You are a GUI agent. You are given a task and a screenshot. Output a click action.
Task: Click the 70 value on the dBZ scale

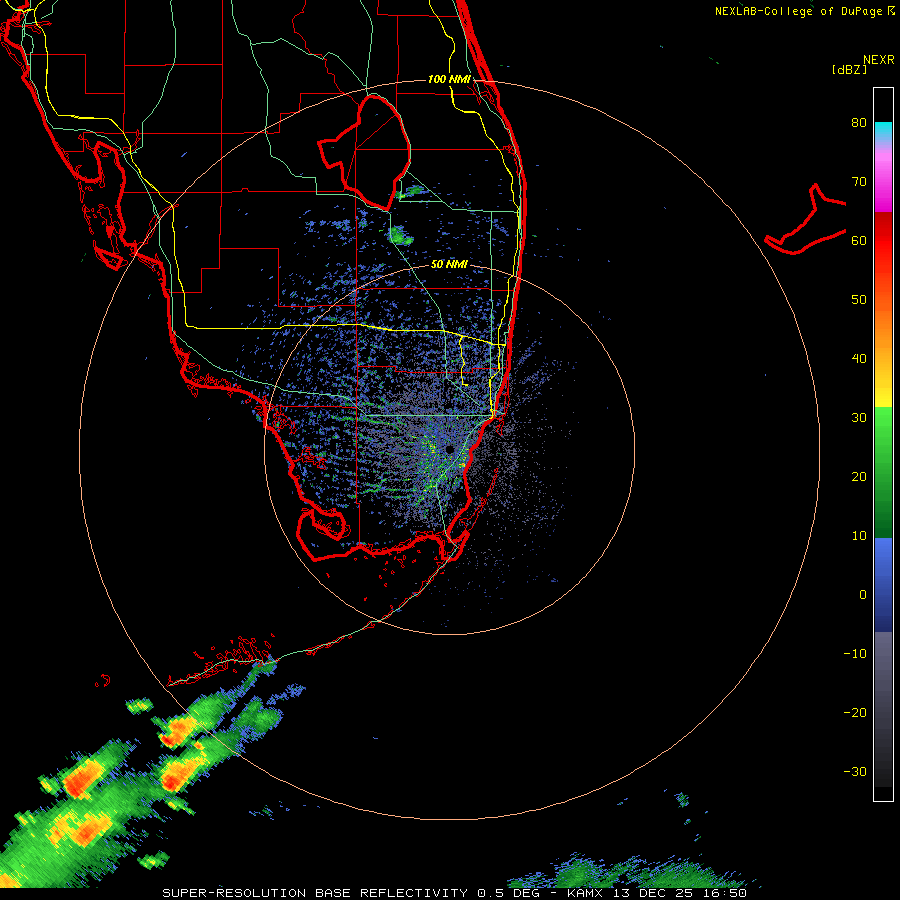859,182
